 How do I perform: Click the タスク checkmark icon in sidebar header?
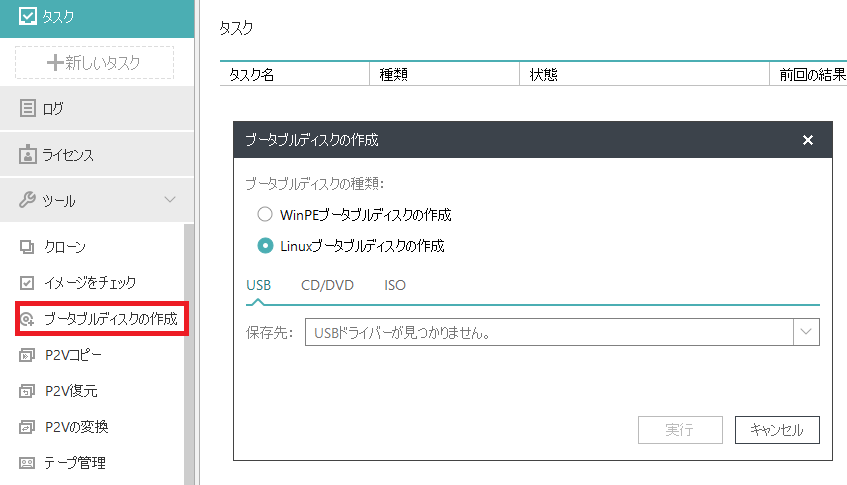(x=28, y=16)
